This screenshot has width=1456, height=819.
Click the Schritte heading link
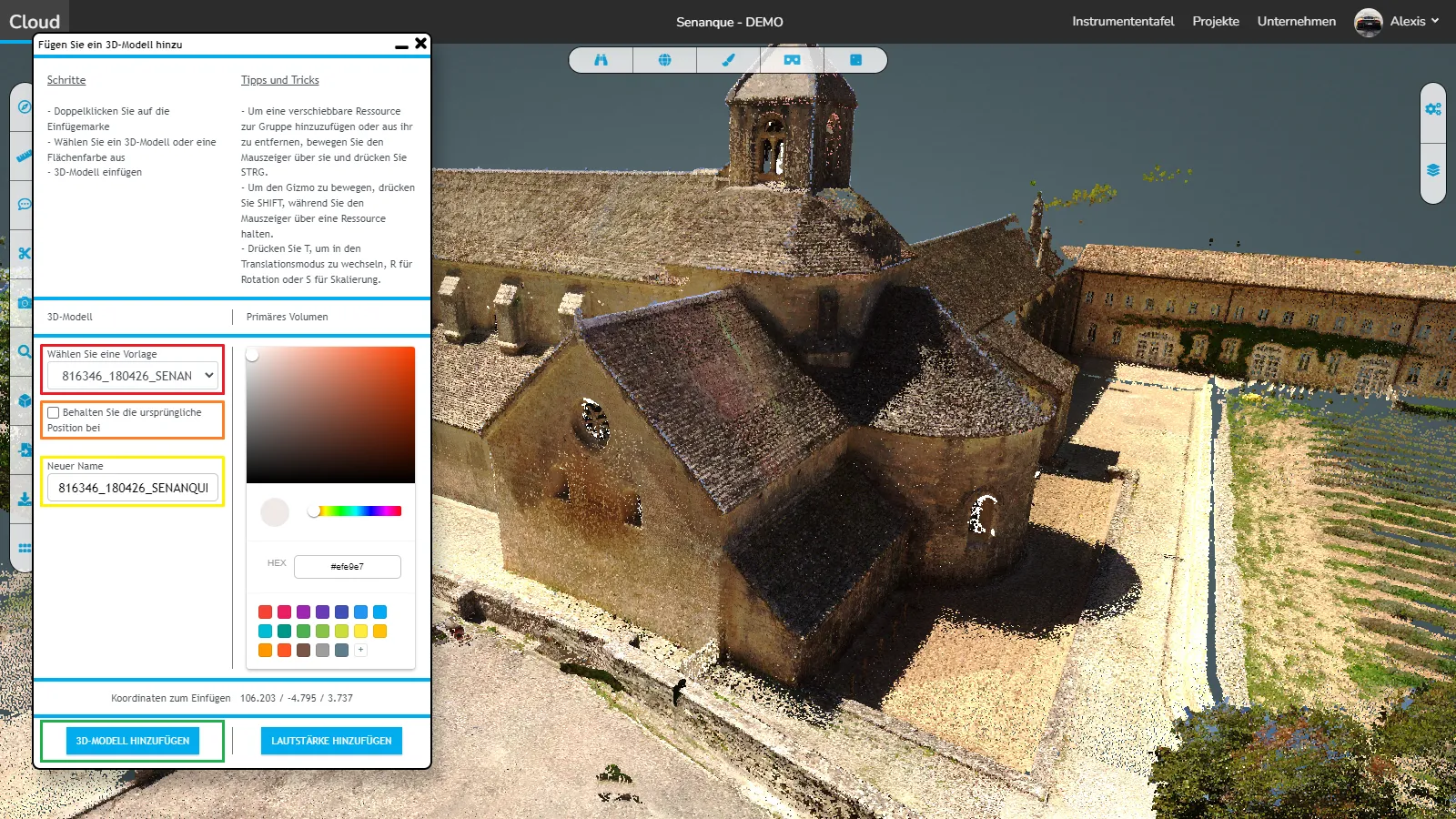[66, 80]
